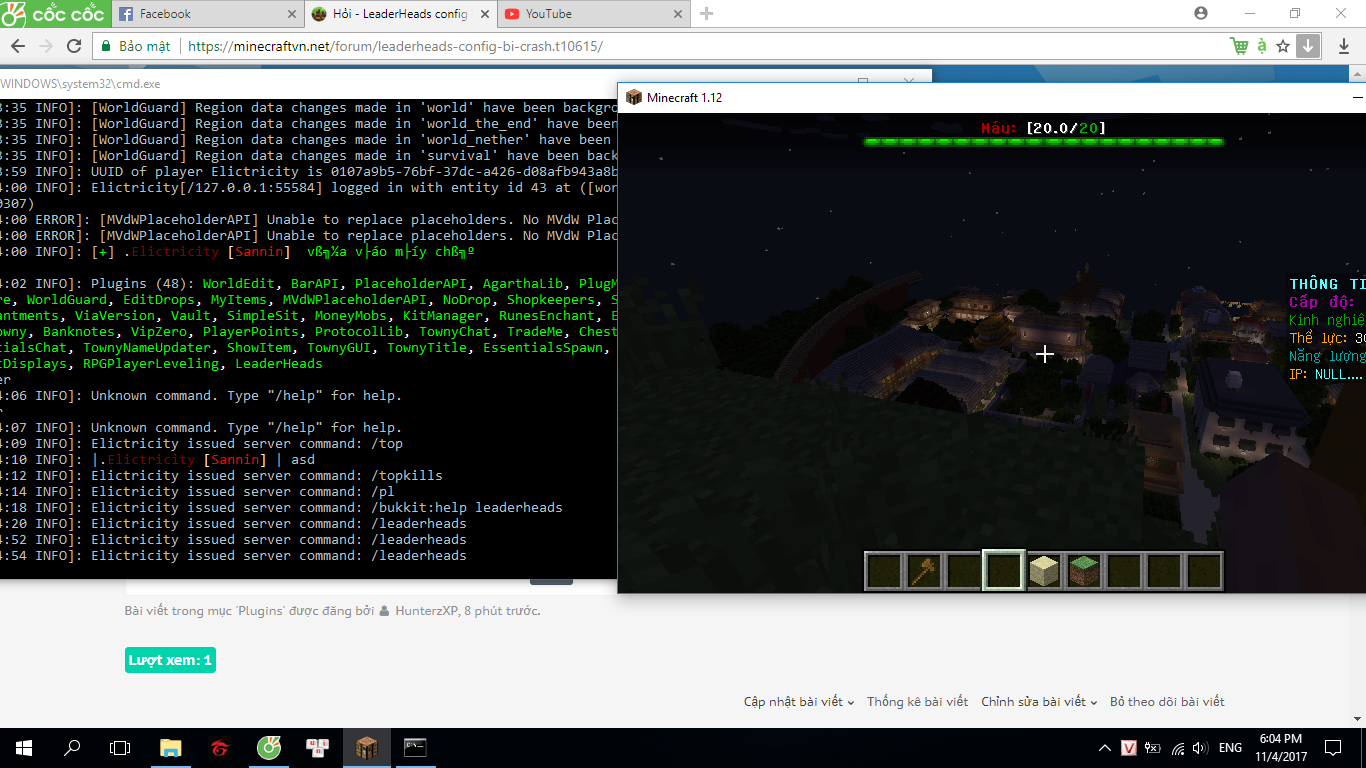Switch to Minecraft on the taskbar
The image size is (1366, 768).
coord(367,747)
